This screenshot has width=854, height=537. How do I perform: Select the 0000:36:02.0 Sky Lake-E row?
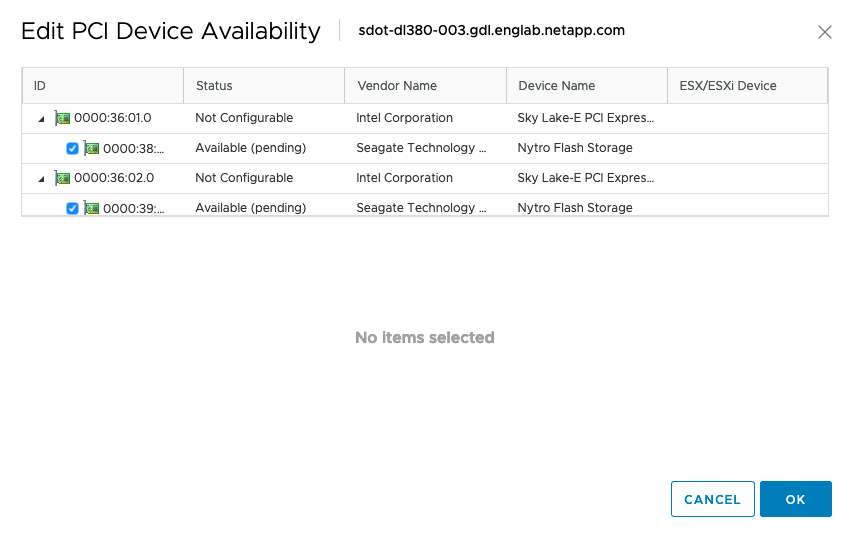click(585, 178)
